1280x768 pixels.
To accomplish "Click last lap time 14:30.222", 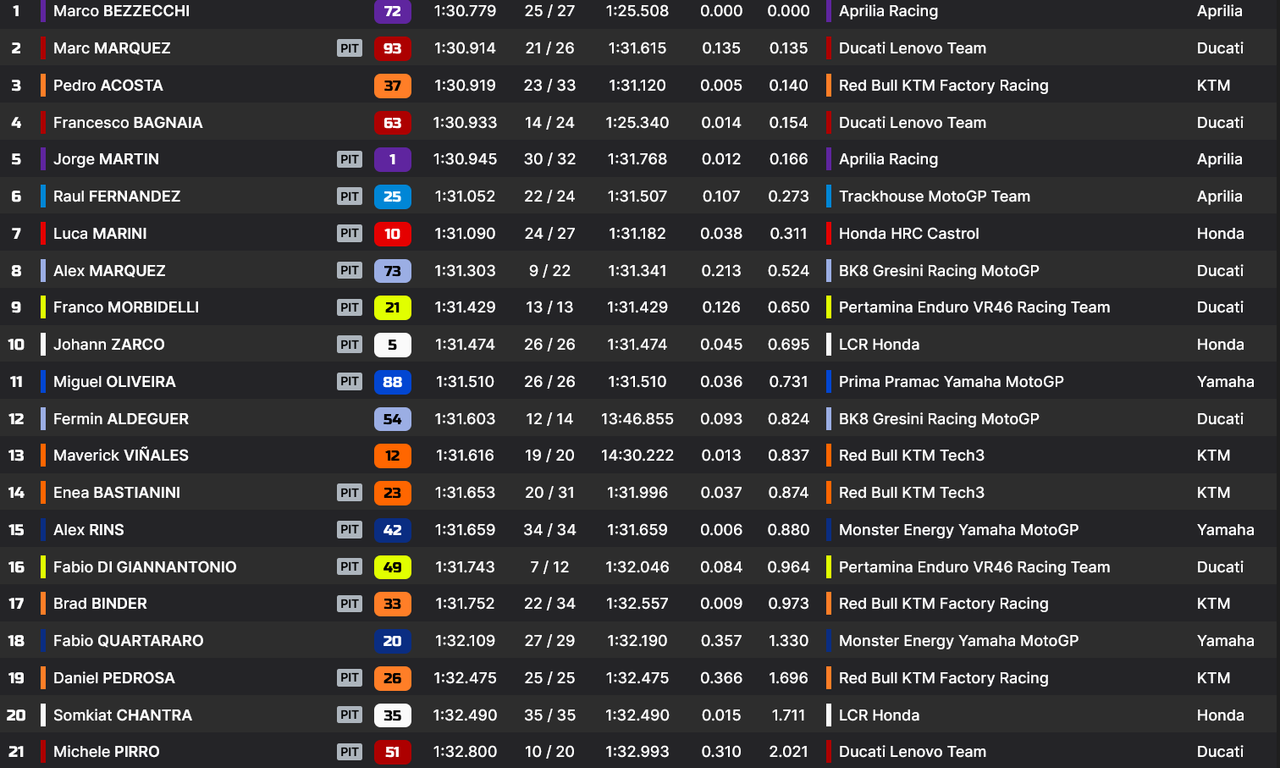I will click(x=637, y=455).
